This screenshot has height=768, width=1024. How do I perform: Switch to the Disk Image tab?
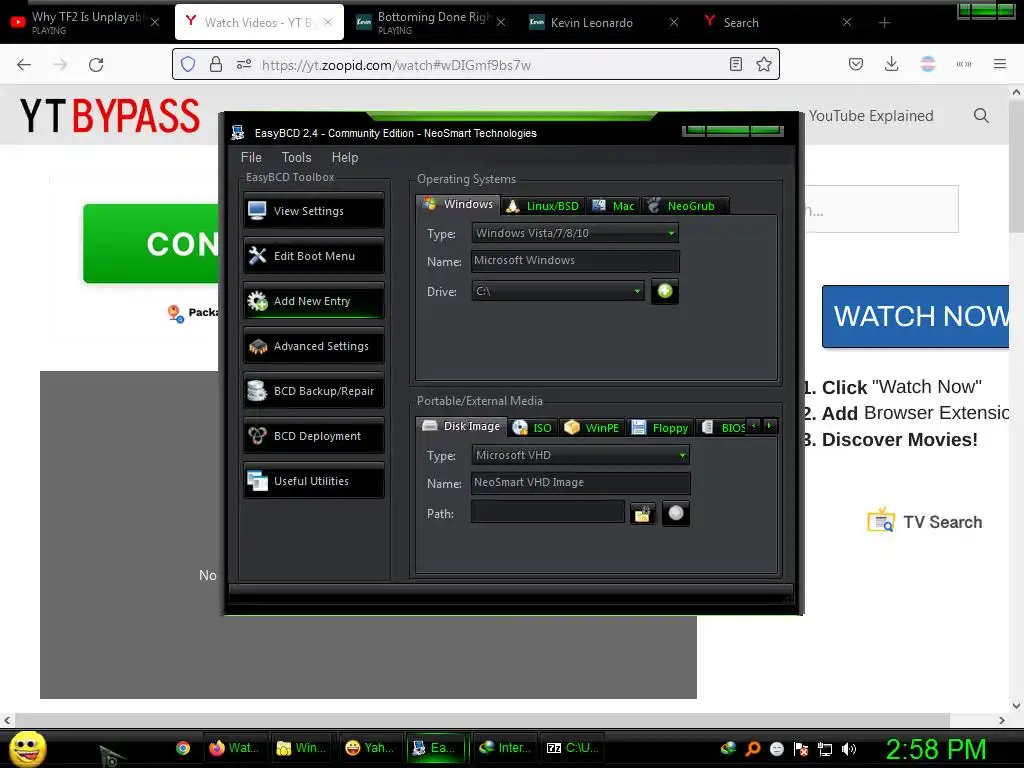[x=462, y=426]
